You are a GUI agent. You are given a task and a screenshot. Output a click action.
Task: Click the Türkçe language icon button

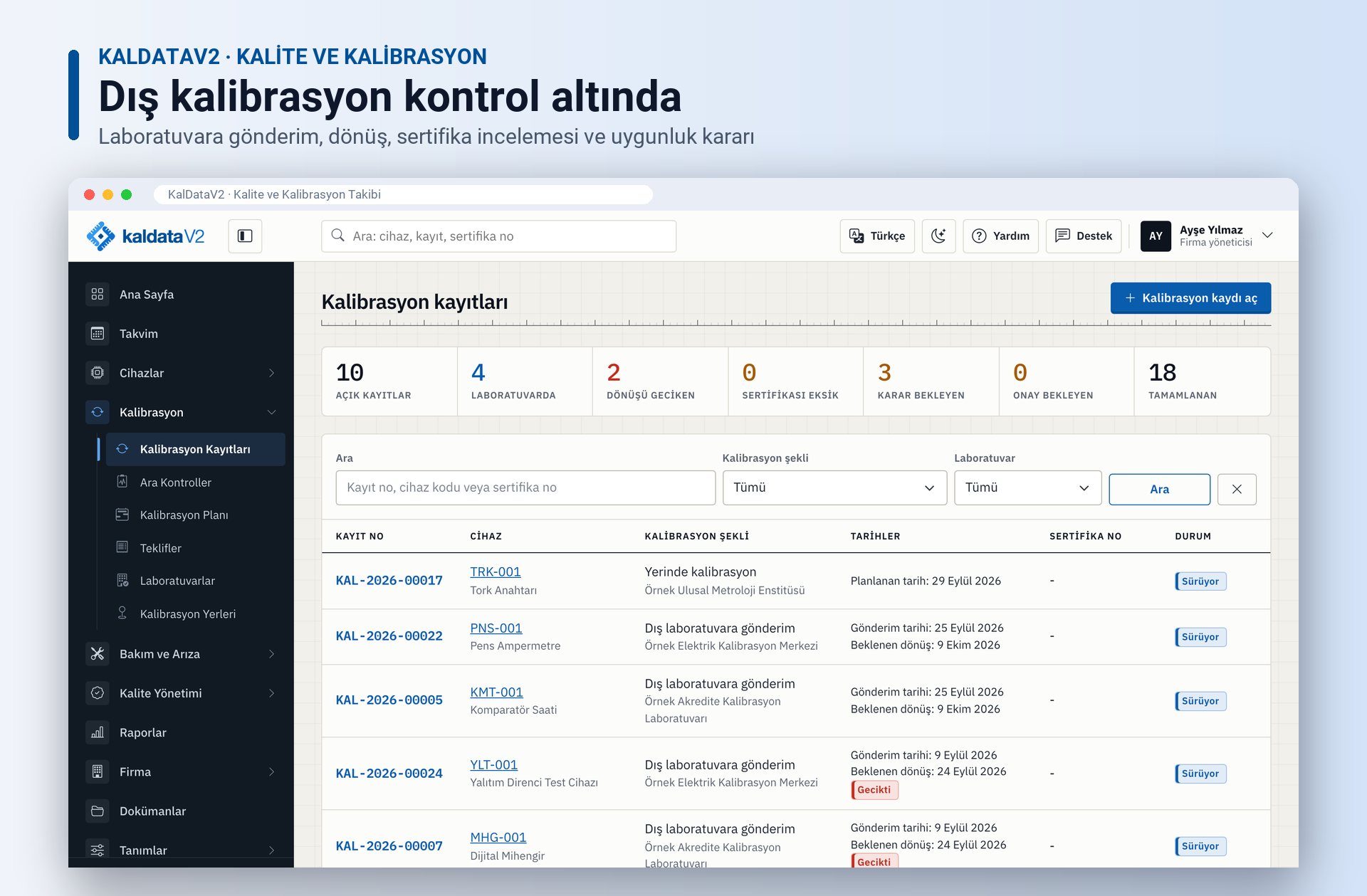877,236
